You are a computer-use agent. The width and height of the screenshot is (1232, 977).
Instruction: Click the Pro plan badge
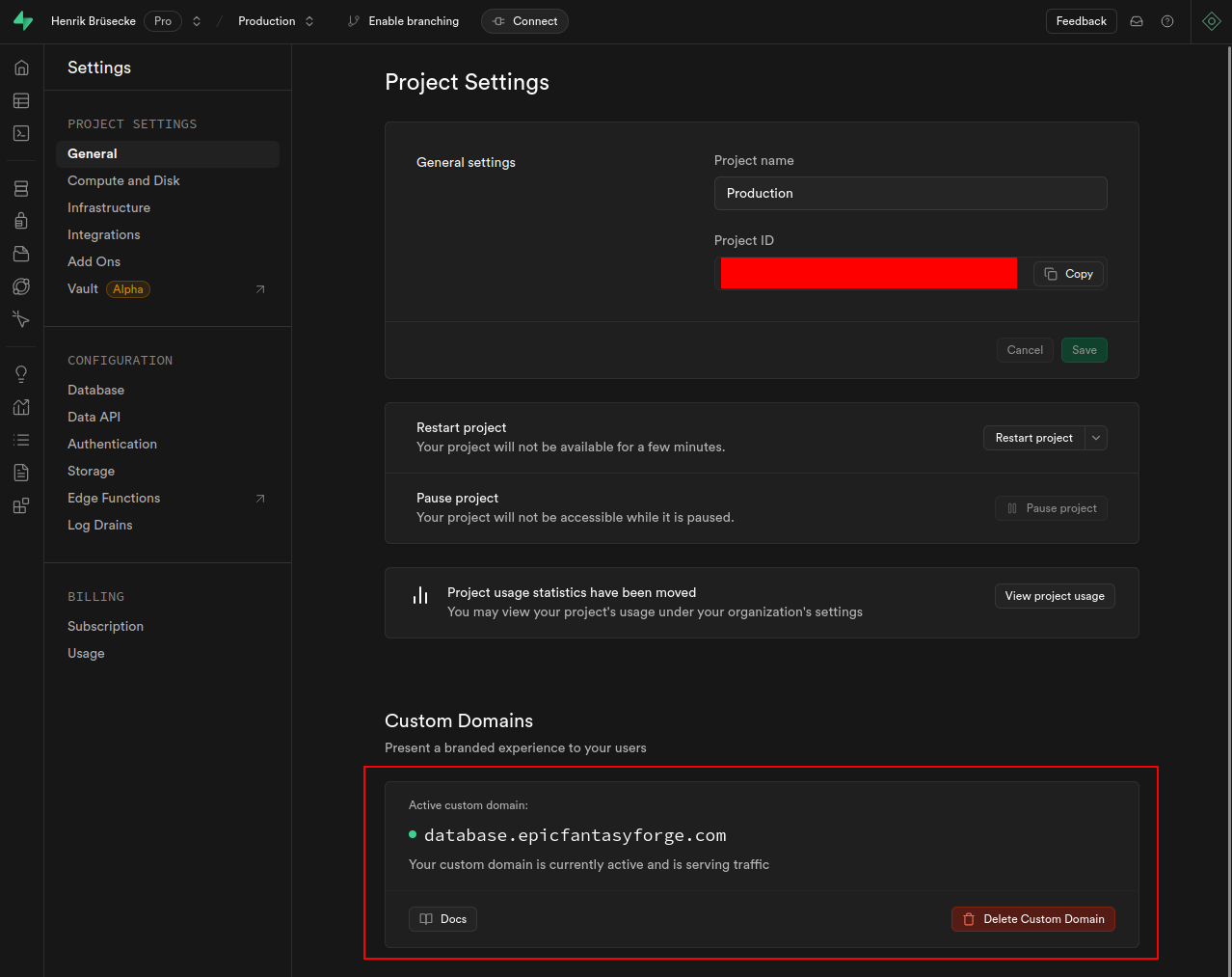tap(163, 21)
